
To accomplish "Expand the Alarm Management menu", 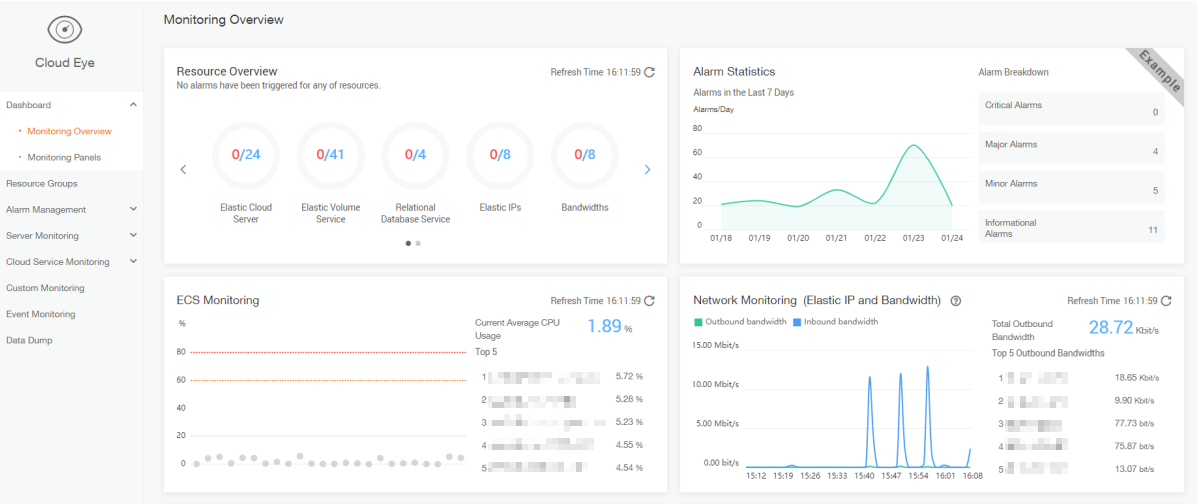I will tap(133, 210).
